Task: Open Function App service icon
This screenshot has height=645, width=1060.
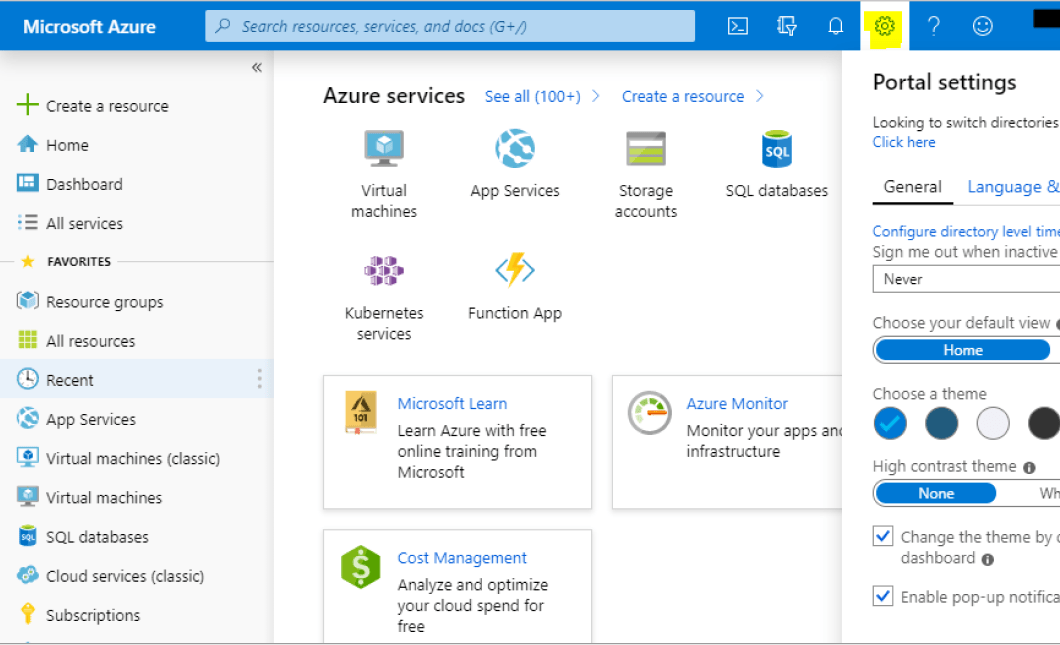Action: tap(515, 270)
